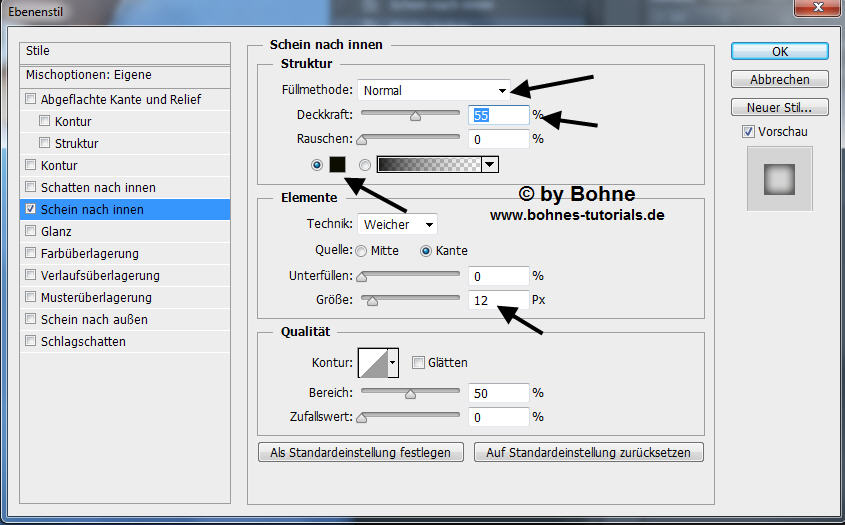Close the Ebenenstil dialog
845x525 pixels.
coord(818,7)
